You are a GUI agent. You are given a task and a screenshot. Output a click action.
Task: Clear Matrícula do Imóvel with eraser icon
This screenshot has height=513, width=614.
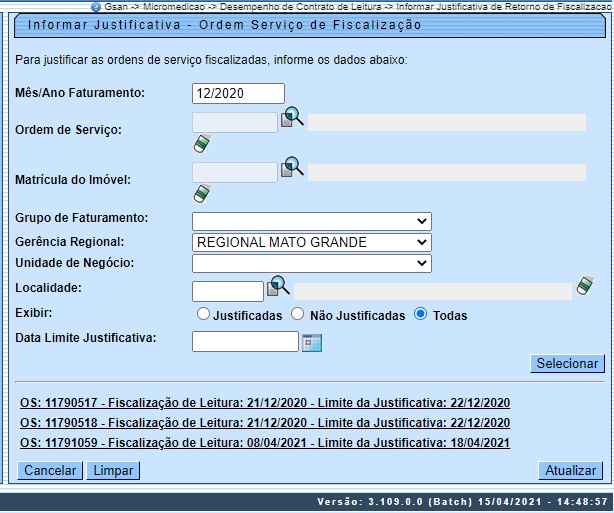[202, 193]
